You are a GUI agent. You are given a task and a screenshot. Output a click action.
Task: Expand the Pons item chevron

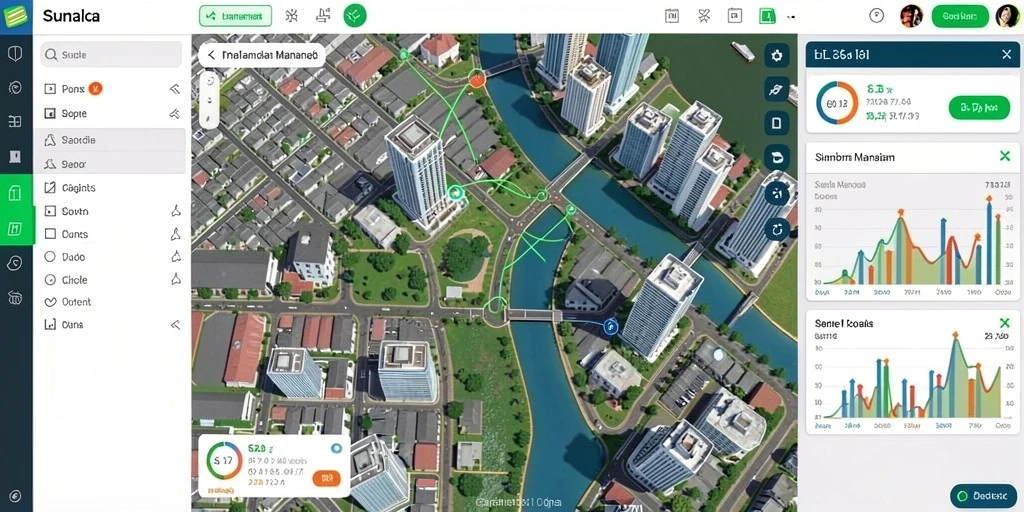pos(174,89)
